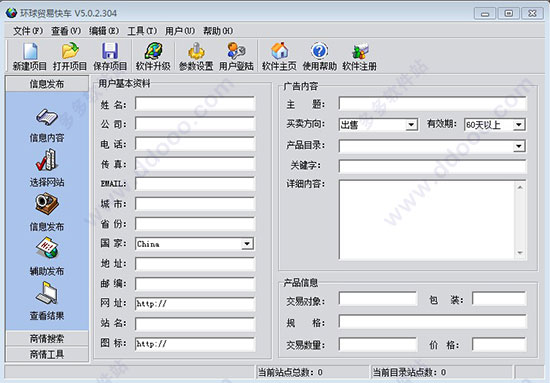Screen dimensions: 550x383
Task: Open a project with 打开项目 icon
Action: [70, 51]
